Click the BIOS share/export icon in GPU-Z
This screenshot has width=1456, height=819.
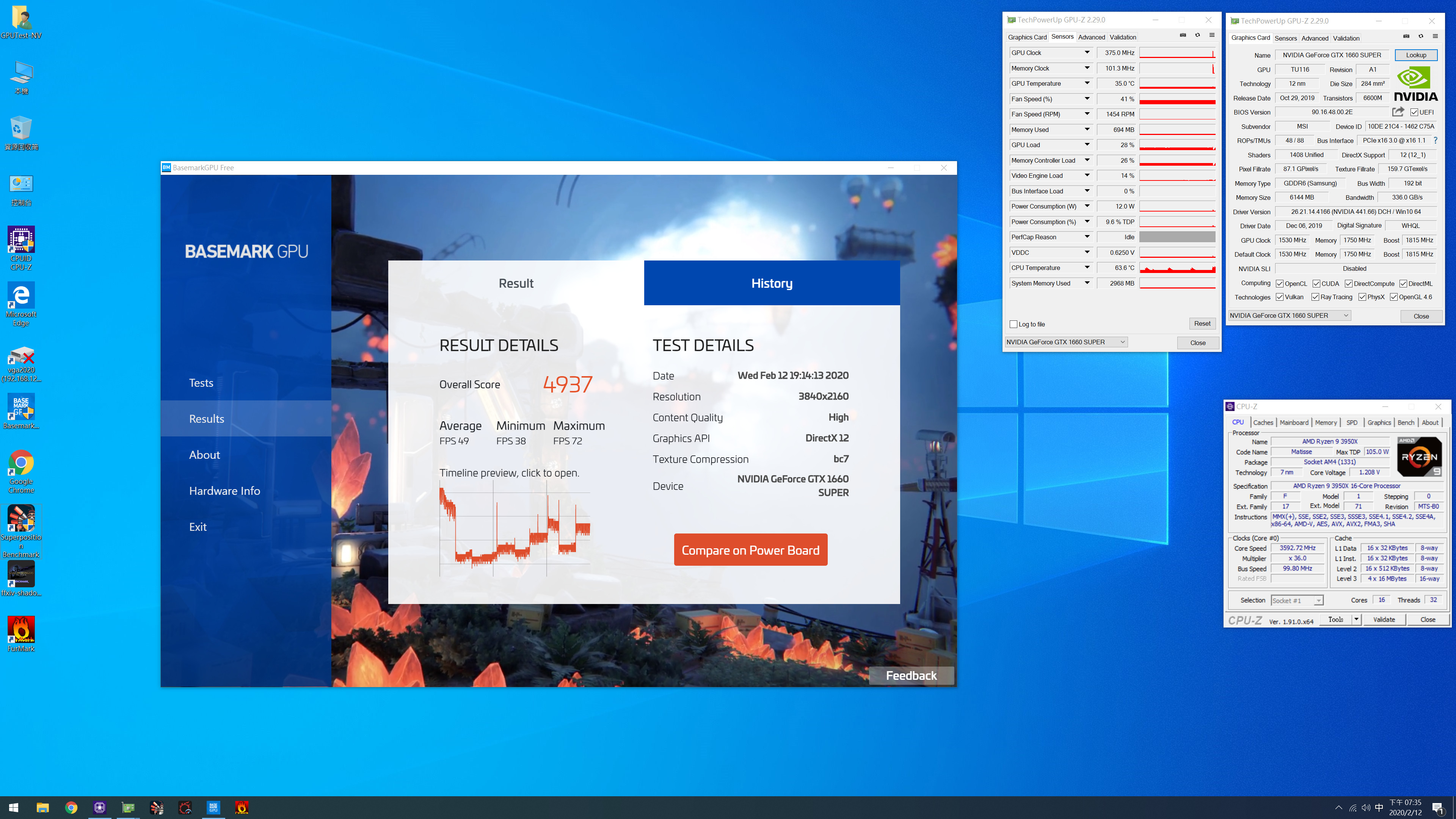(x=1398, y=112)
